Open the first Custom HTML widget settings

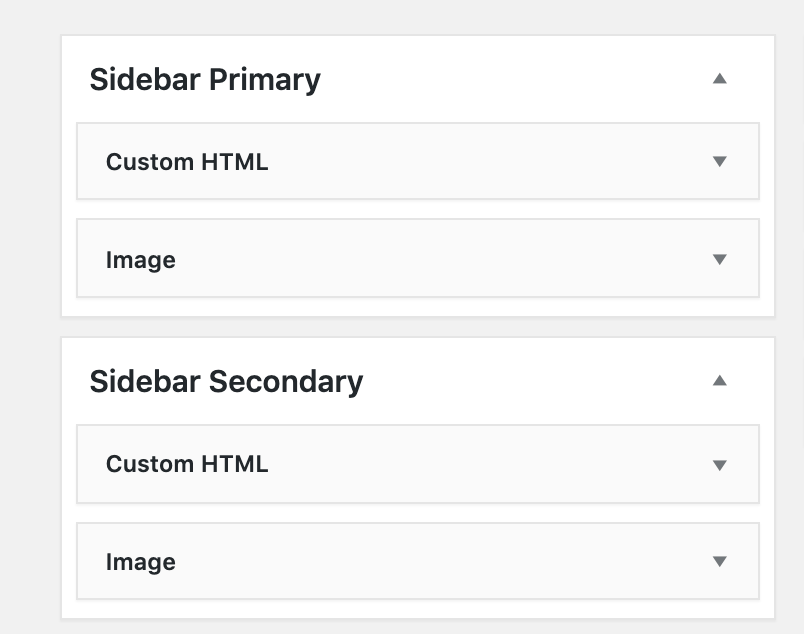186,161
